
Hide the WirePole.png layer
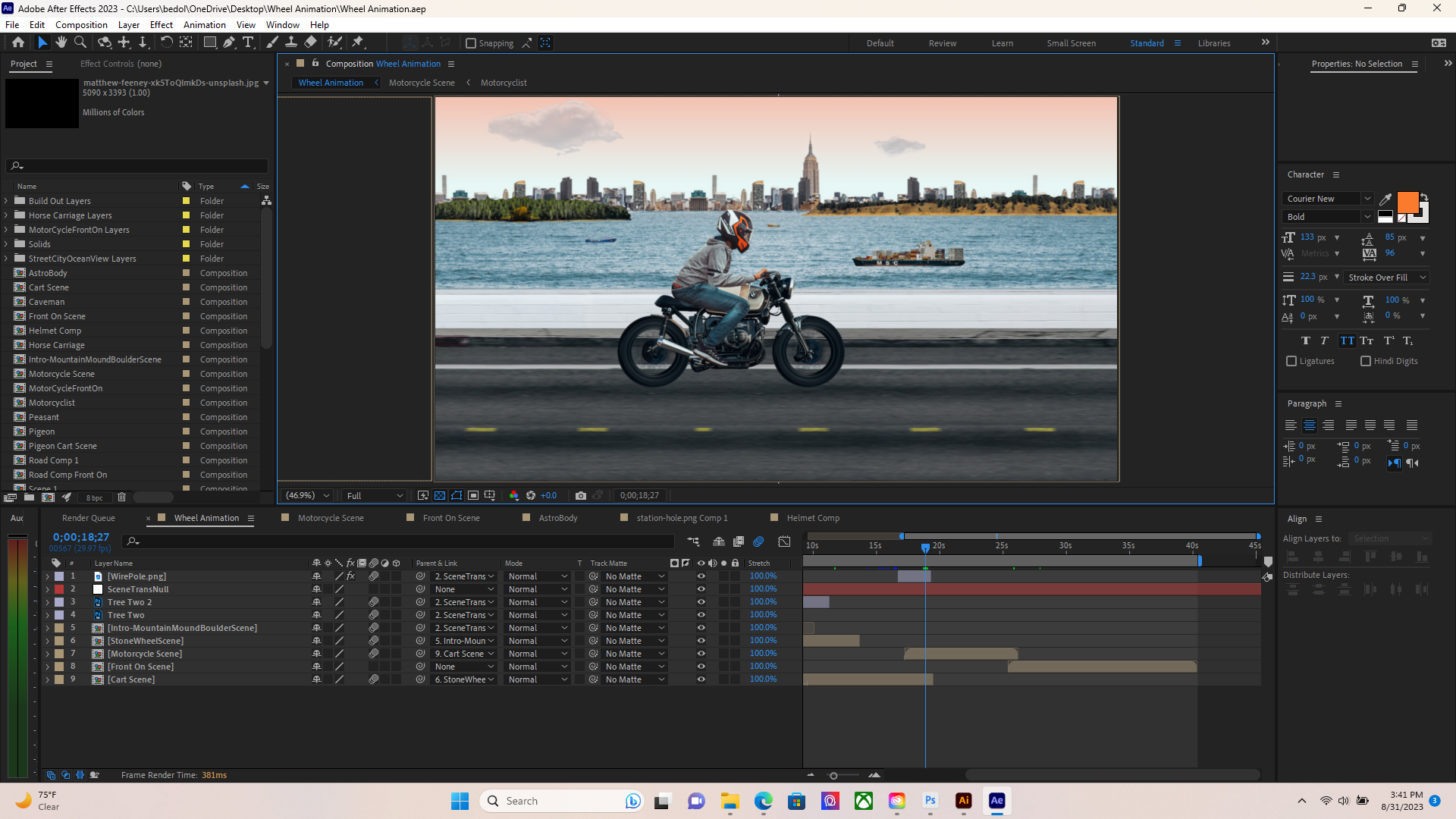tap(701, 576)
